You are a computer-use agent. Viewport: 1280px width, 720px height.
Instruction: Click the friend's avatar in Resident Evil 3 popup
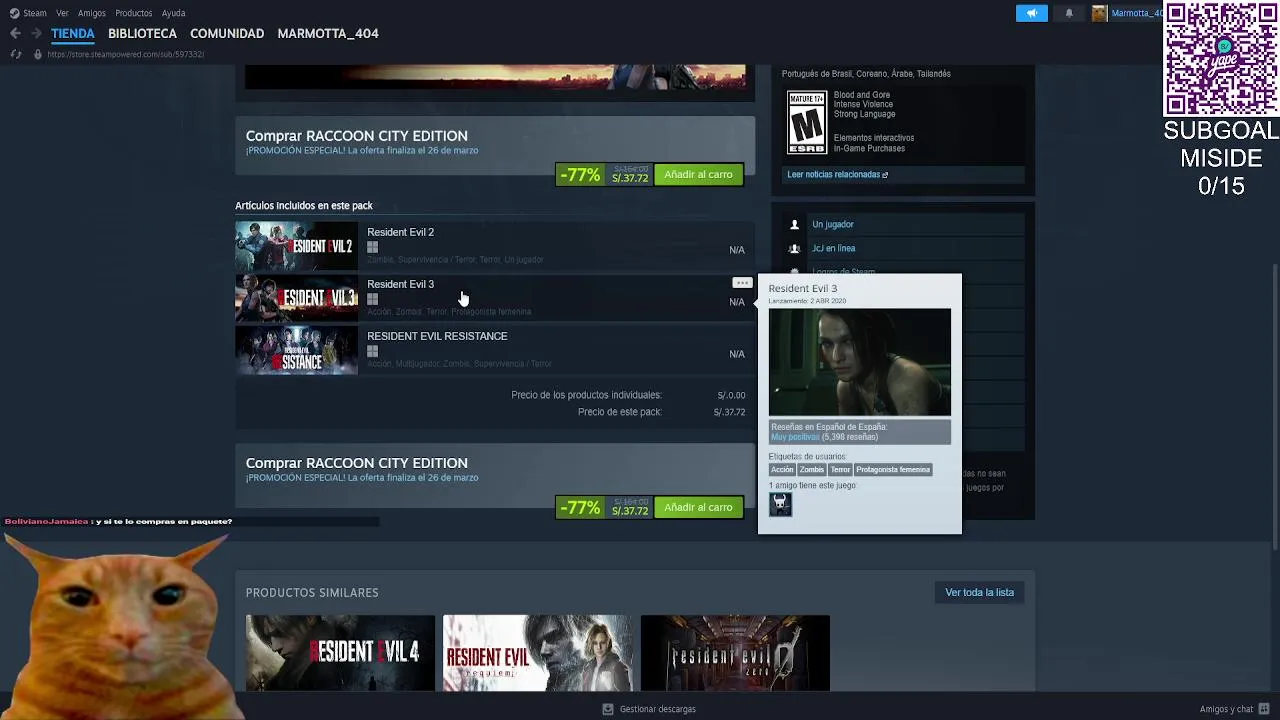pos(780,504)
